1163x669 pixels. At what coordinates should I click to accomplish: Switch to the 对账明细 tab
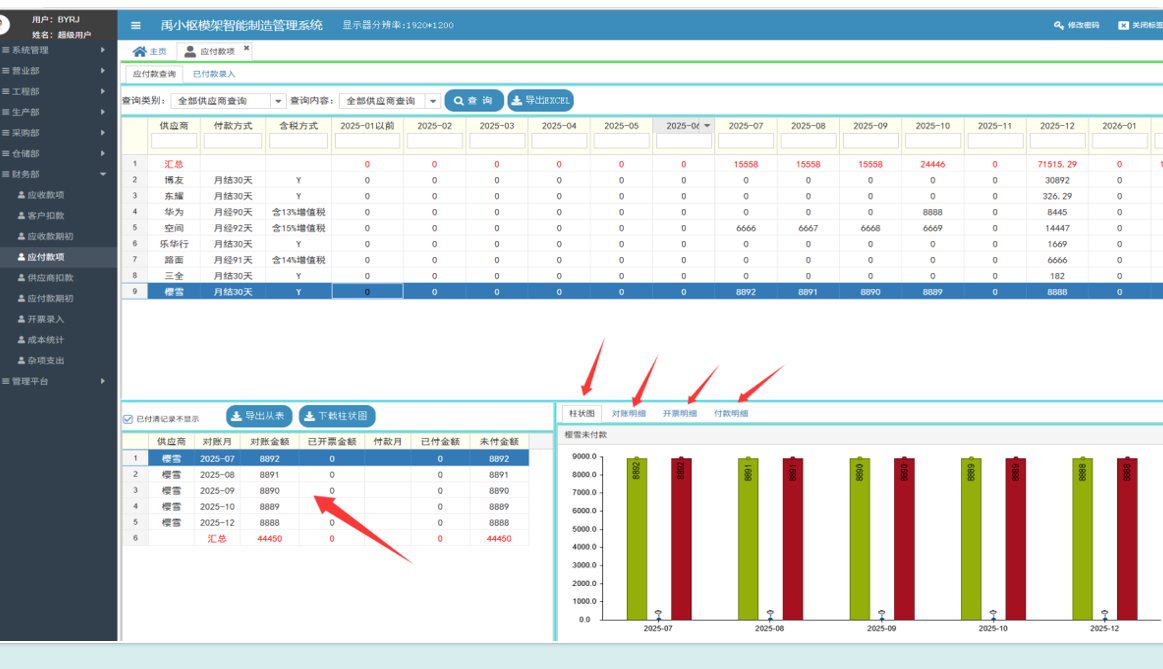pos(628,414)
